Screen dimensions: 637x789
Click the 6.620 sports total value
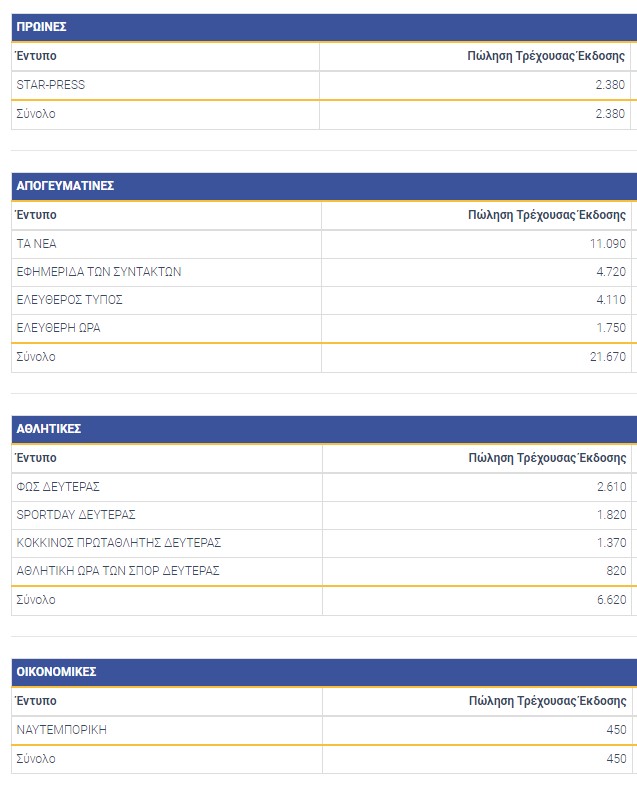tap(611, 600)
